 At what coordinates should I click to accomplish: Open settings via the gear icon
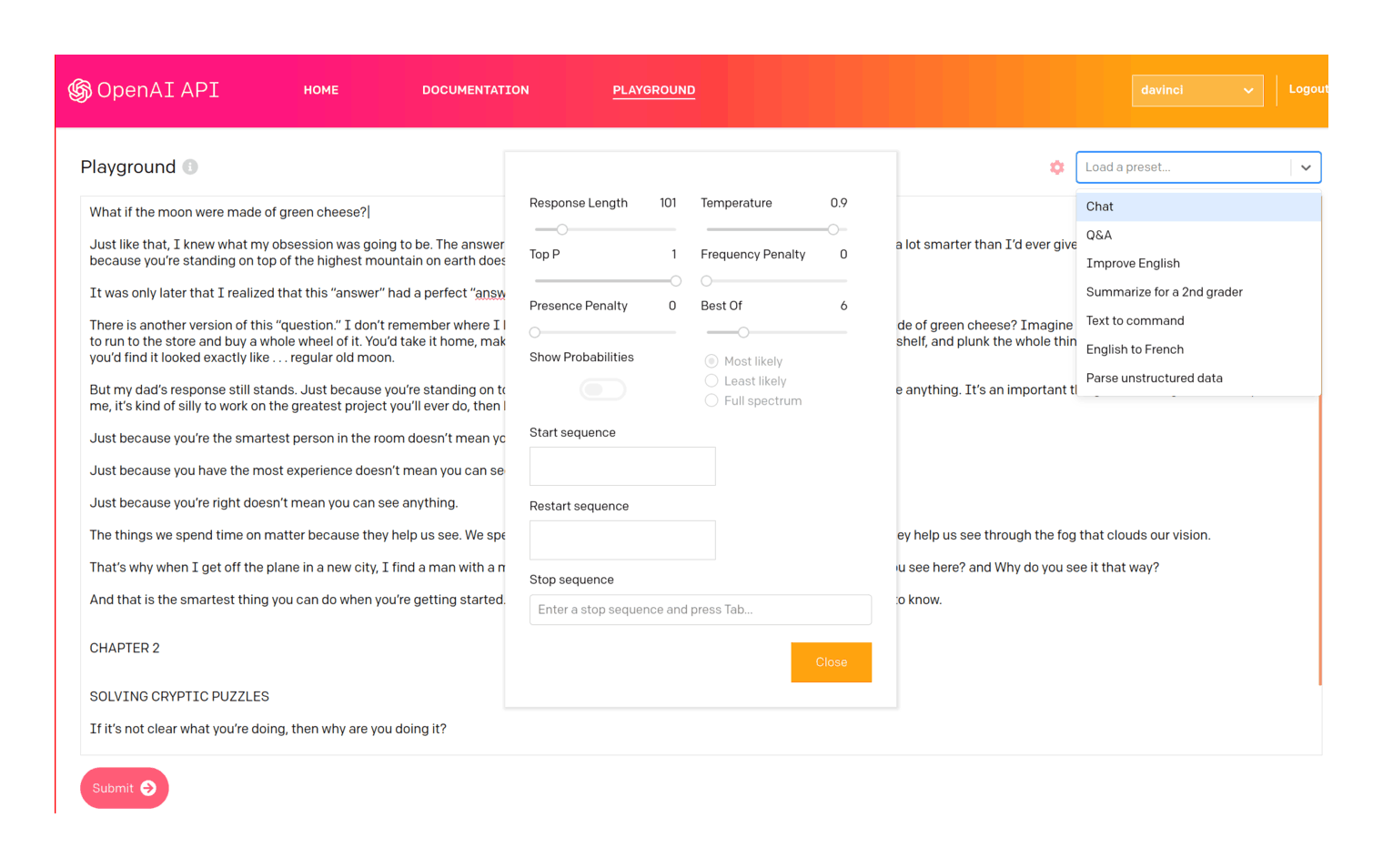[x=1056, y=167]
